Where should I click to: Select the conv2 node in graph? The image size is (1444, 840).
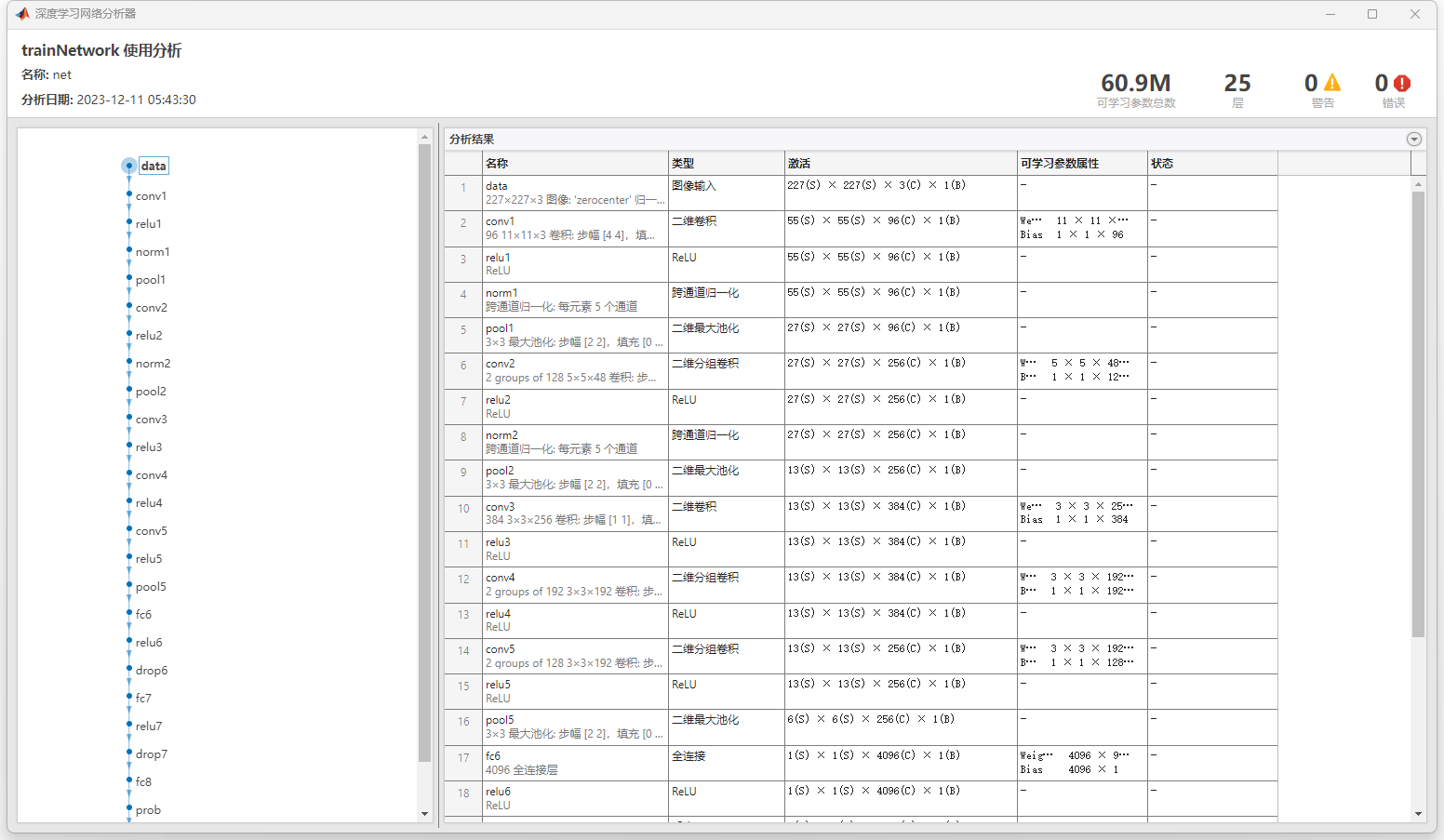(152, 308)
